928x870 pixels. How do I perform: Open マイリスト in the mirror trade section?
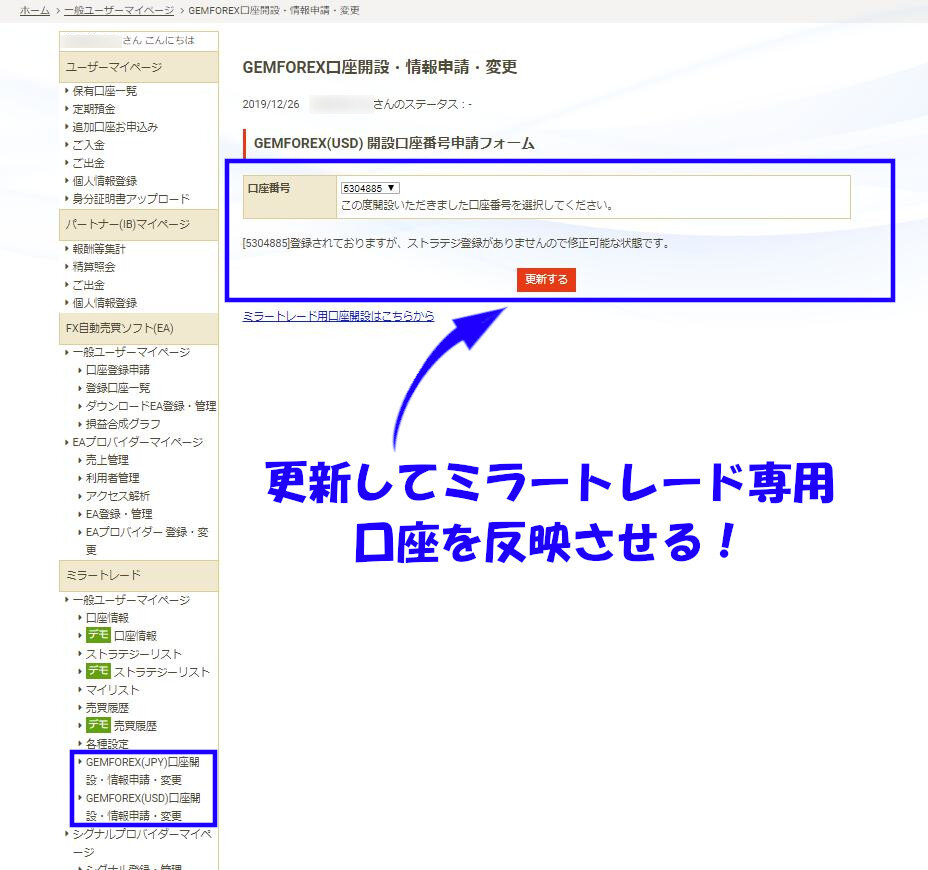click(112, 690)
